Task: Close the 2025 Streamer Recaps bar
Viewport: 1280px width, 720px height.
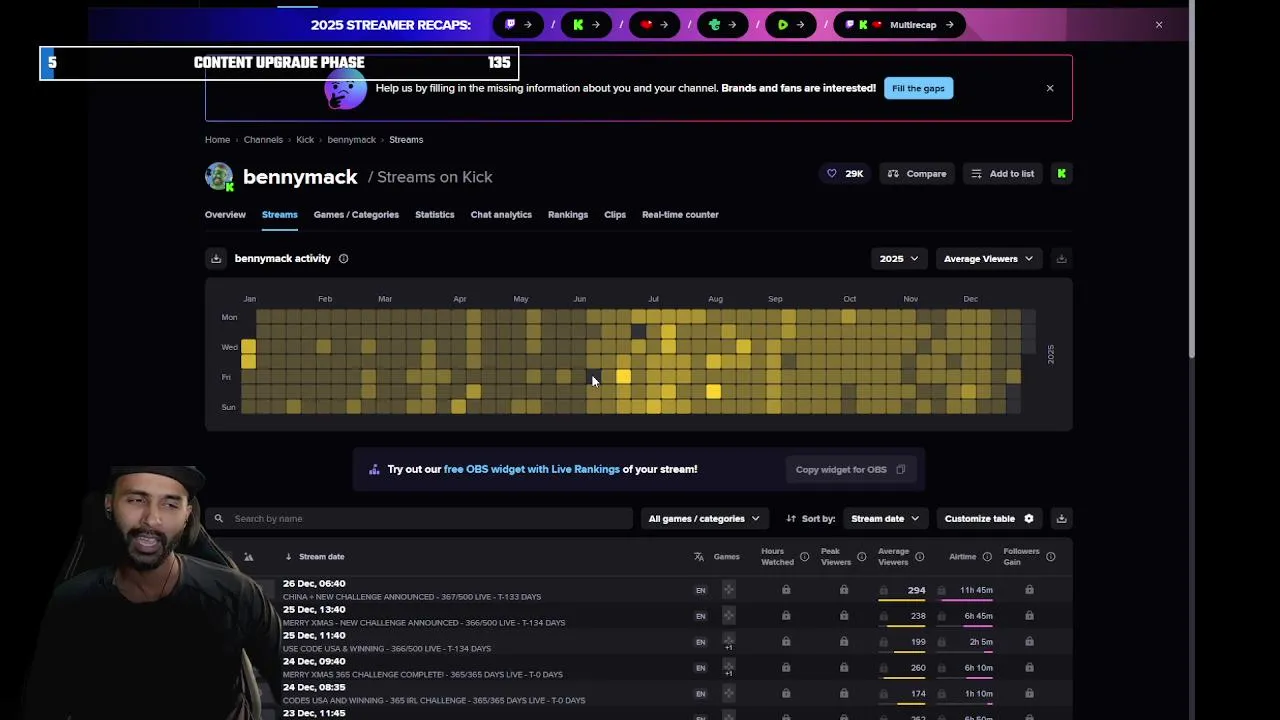Action: click(x=1159, y=25)
